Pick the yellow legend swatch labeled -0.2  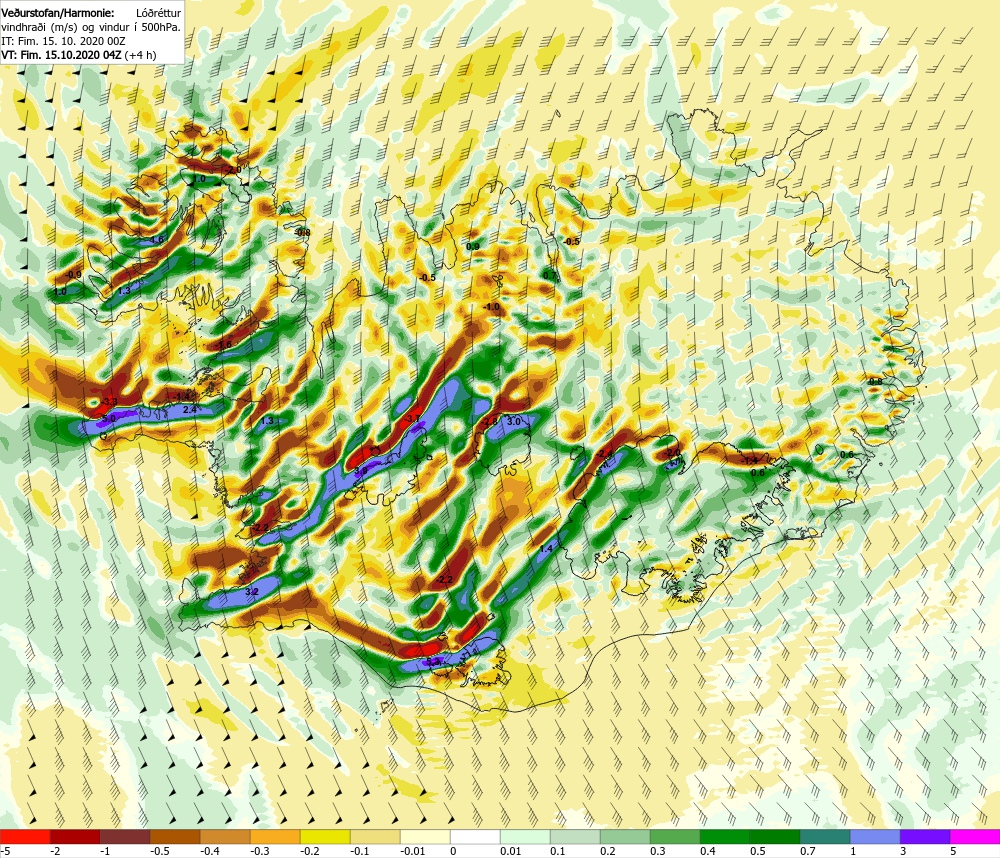coord(325,836)
